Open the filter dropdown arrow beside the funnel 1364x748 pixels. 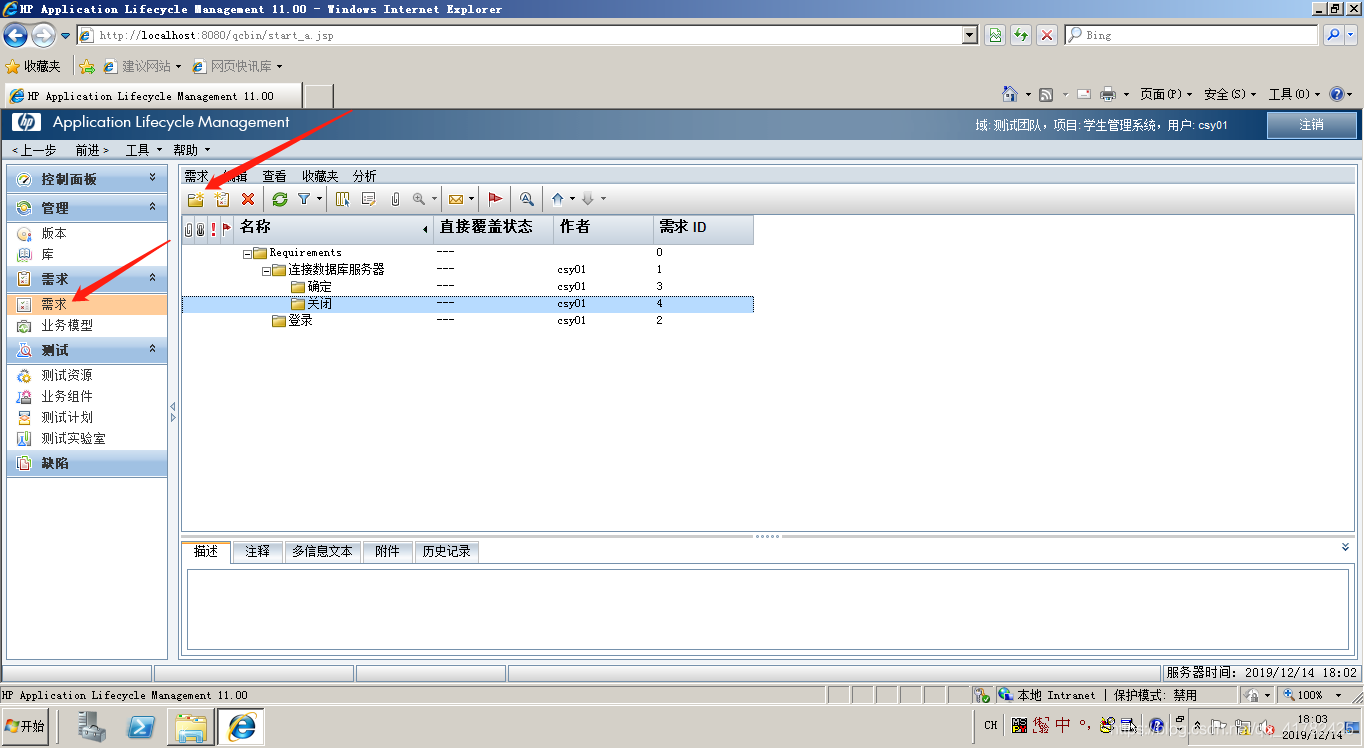320,199
